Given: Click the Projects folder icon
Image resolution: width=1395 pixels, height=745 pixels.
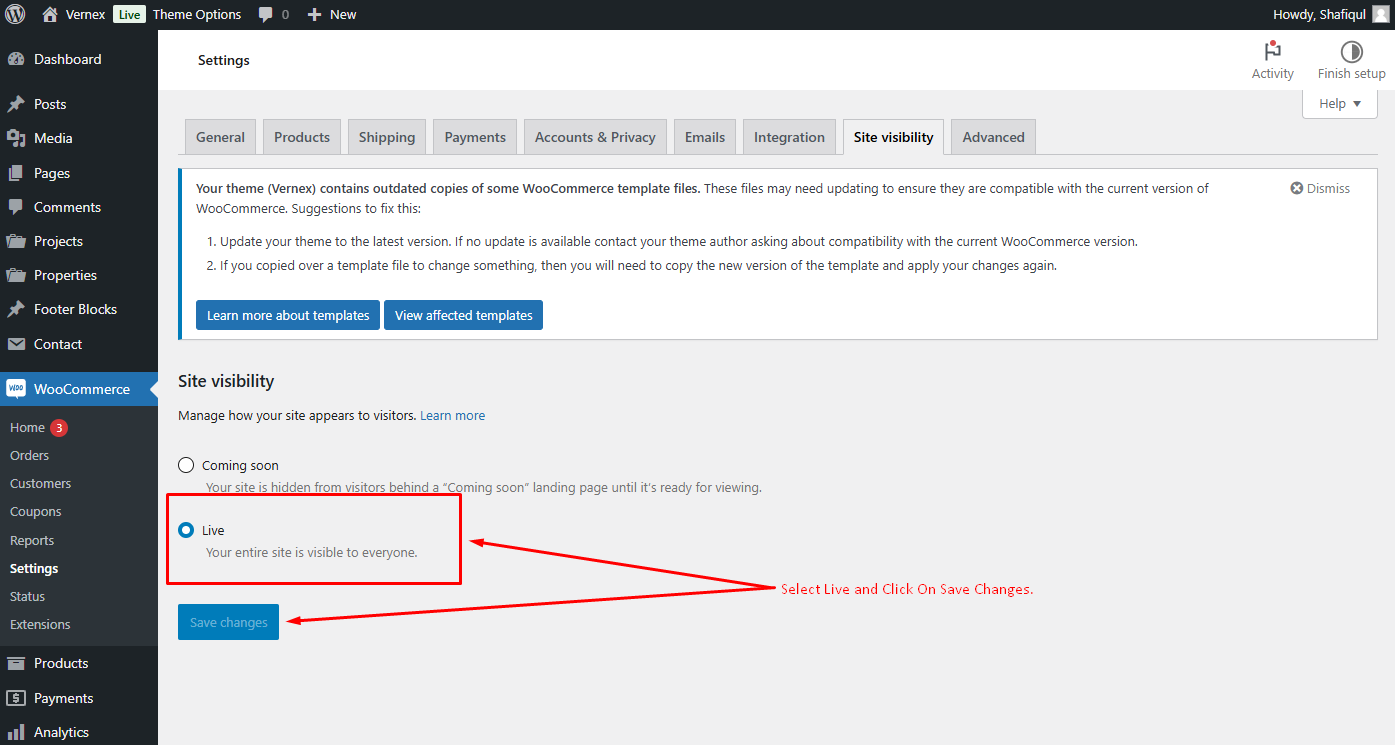Looking at the screenshot, I should coord(16,241).
